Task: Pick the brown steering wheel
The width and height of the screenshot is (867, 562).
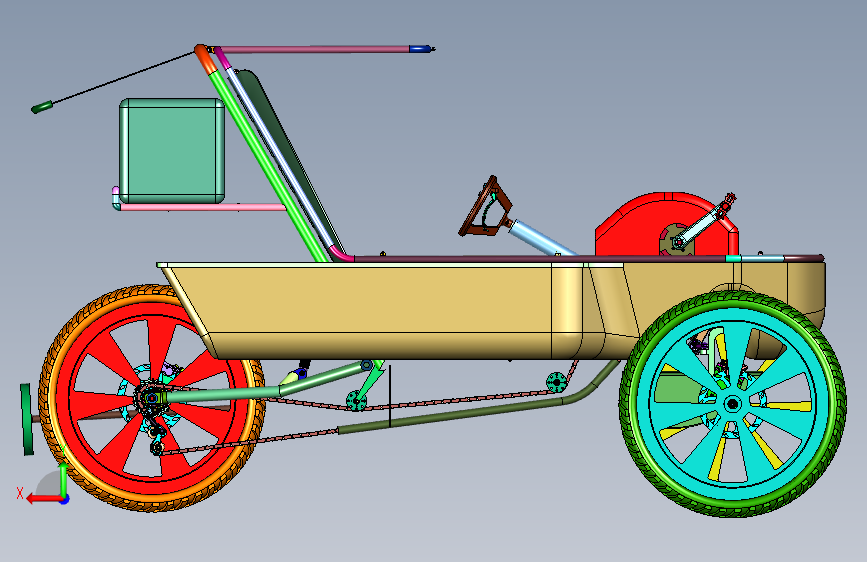Action: (486, 207)
